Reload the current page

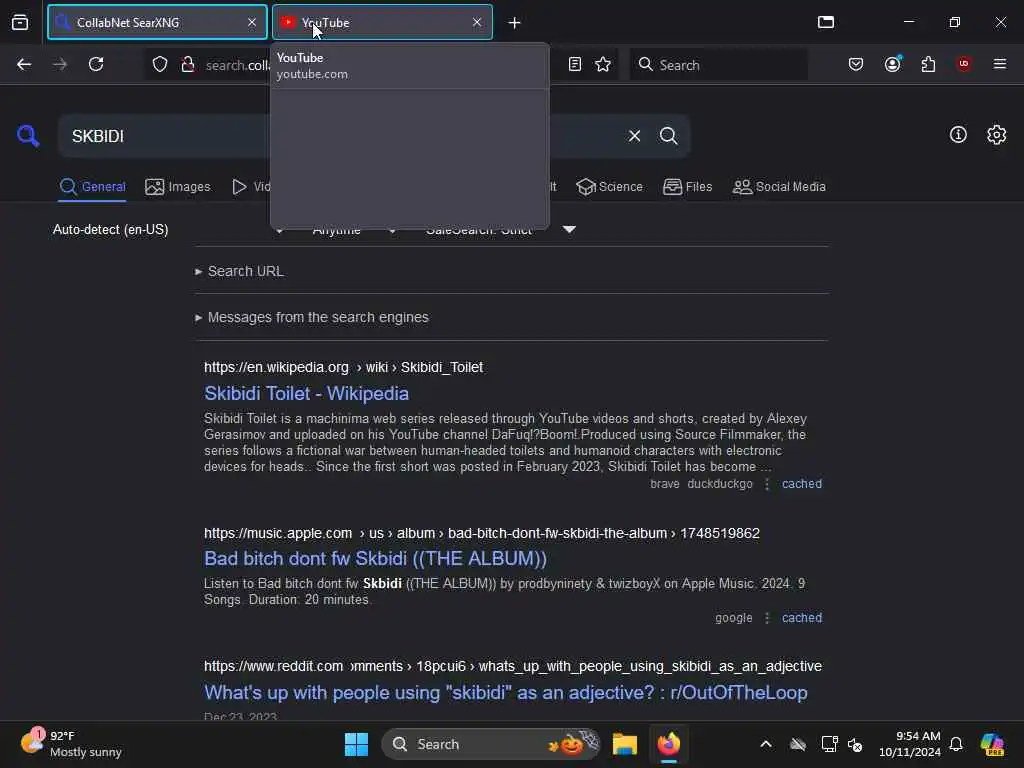point(96,64)
